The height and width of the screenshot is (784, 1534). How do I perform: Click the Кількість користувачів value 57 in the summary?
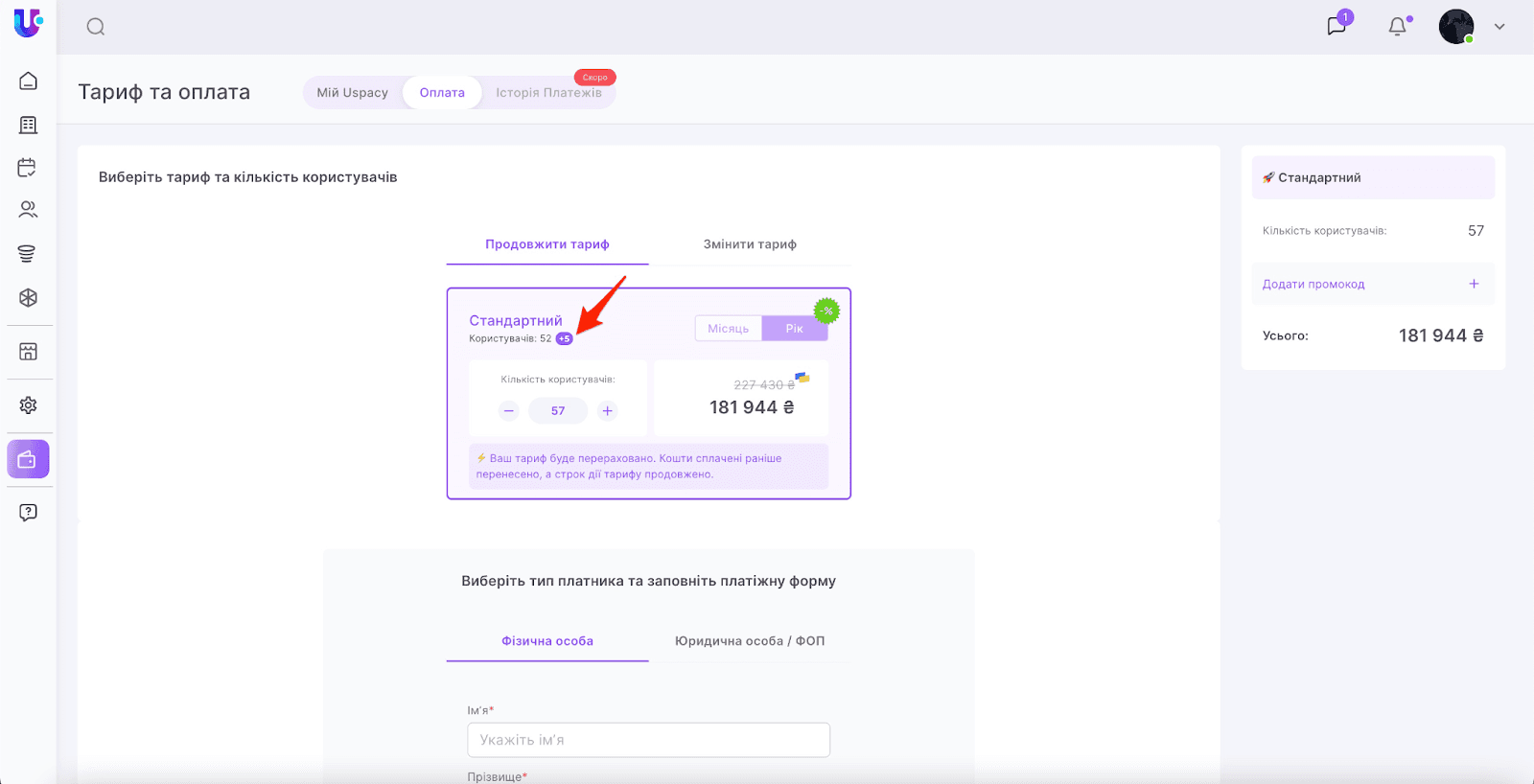click(1476, 231)
